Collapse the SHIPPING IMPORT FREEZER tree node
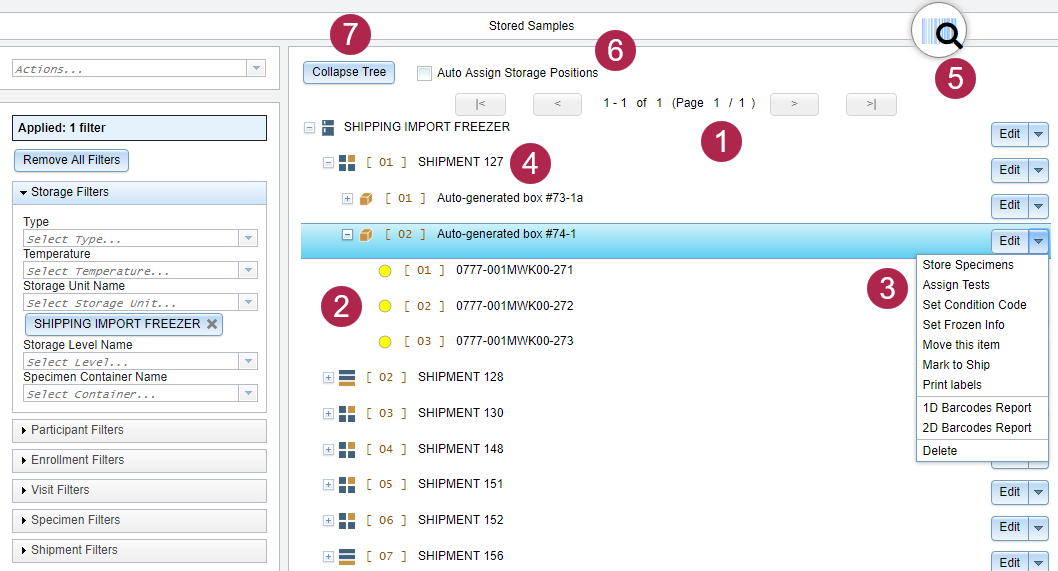 tap(309, 128)
